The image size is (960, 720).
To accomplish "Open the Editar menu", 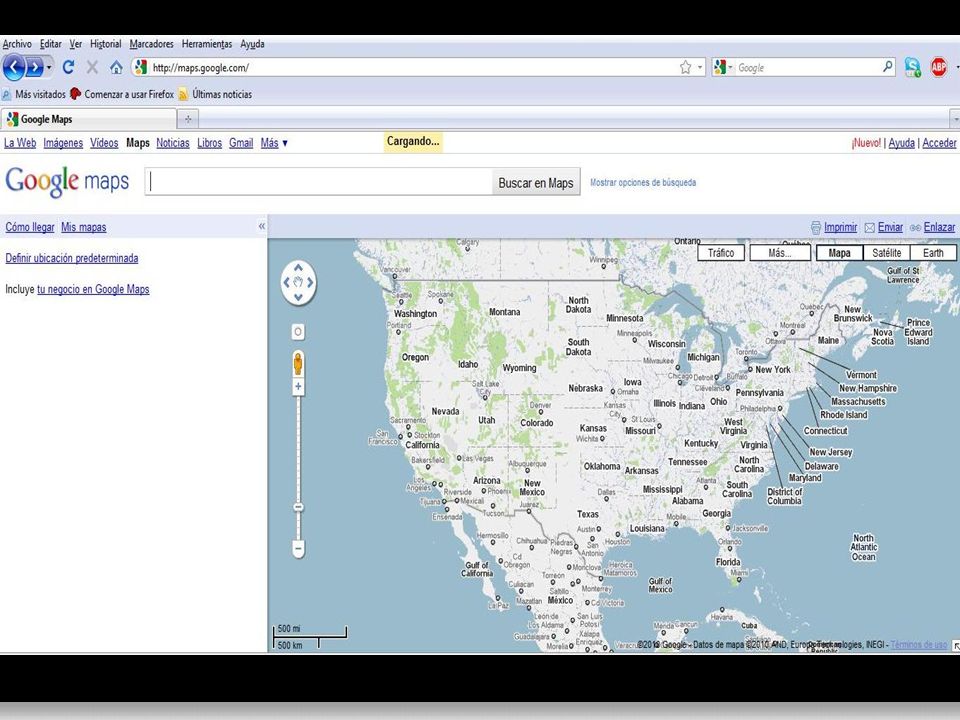I will (x=51, y=43).
